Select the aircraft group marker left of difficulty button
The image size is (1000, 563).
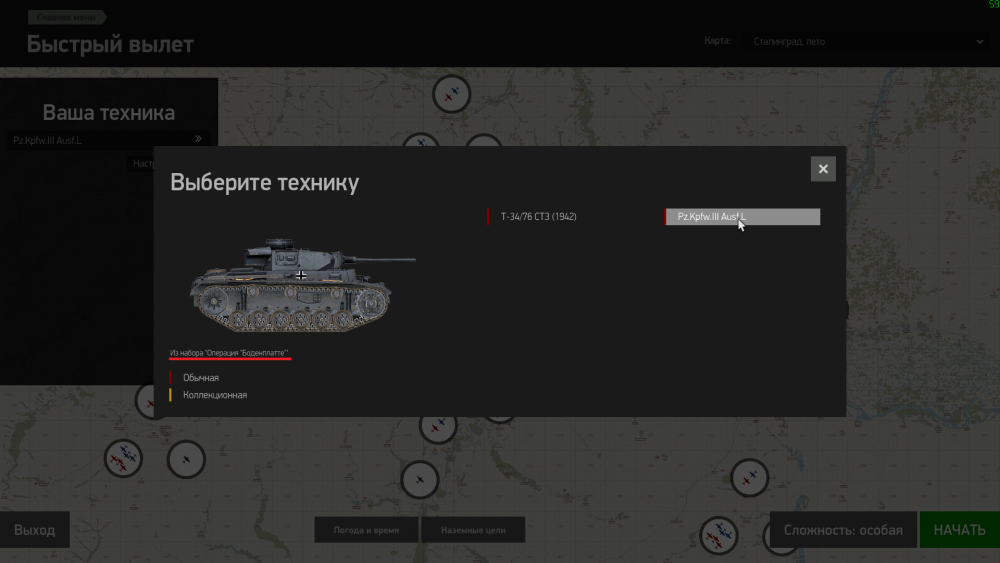point(719,535)
